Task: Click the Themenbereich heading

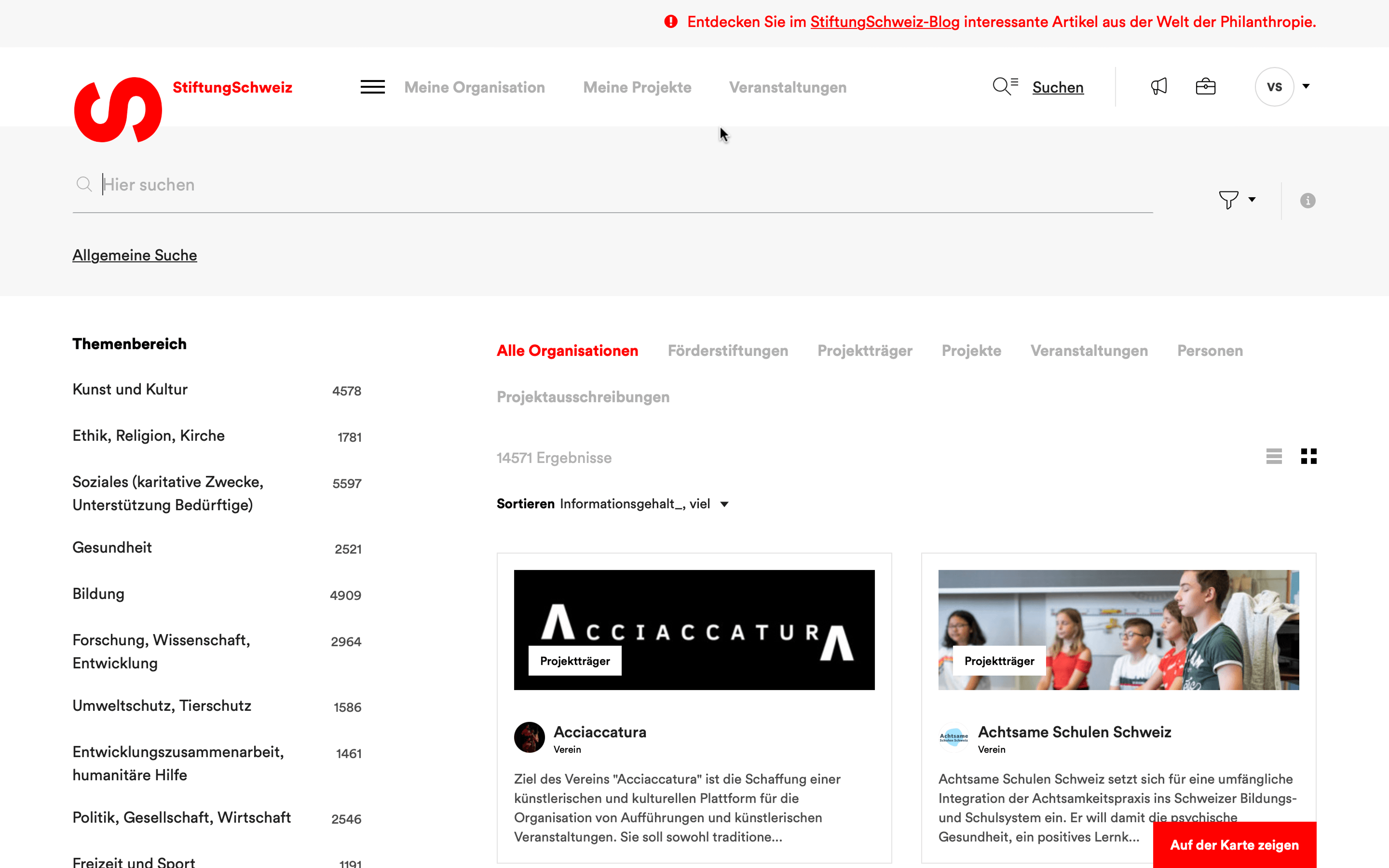Action: pos(130,344)
